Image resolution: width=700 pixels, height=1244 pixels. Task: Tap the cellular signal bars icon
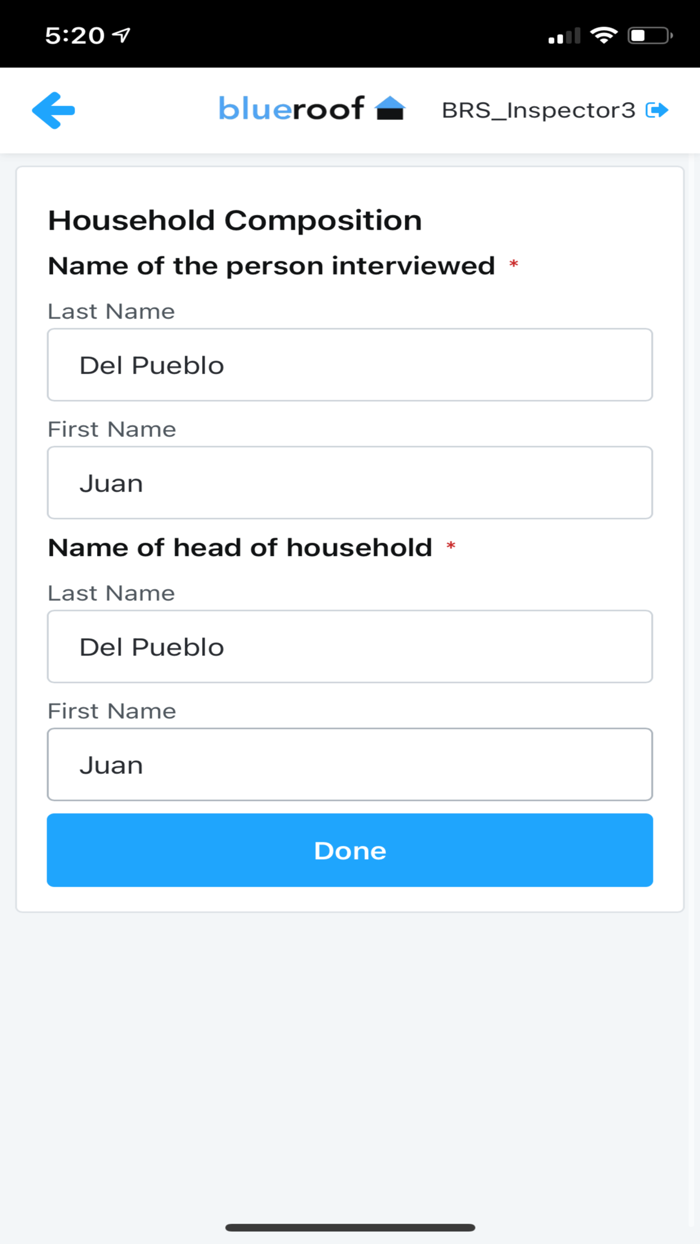(564, 37)
